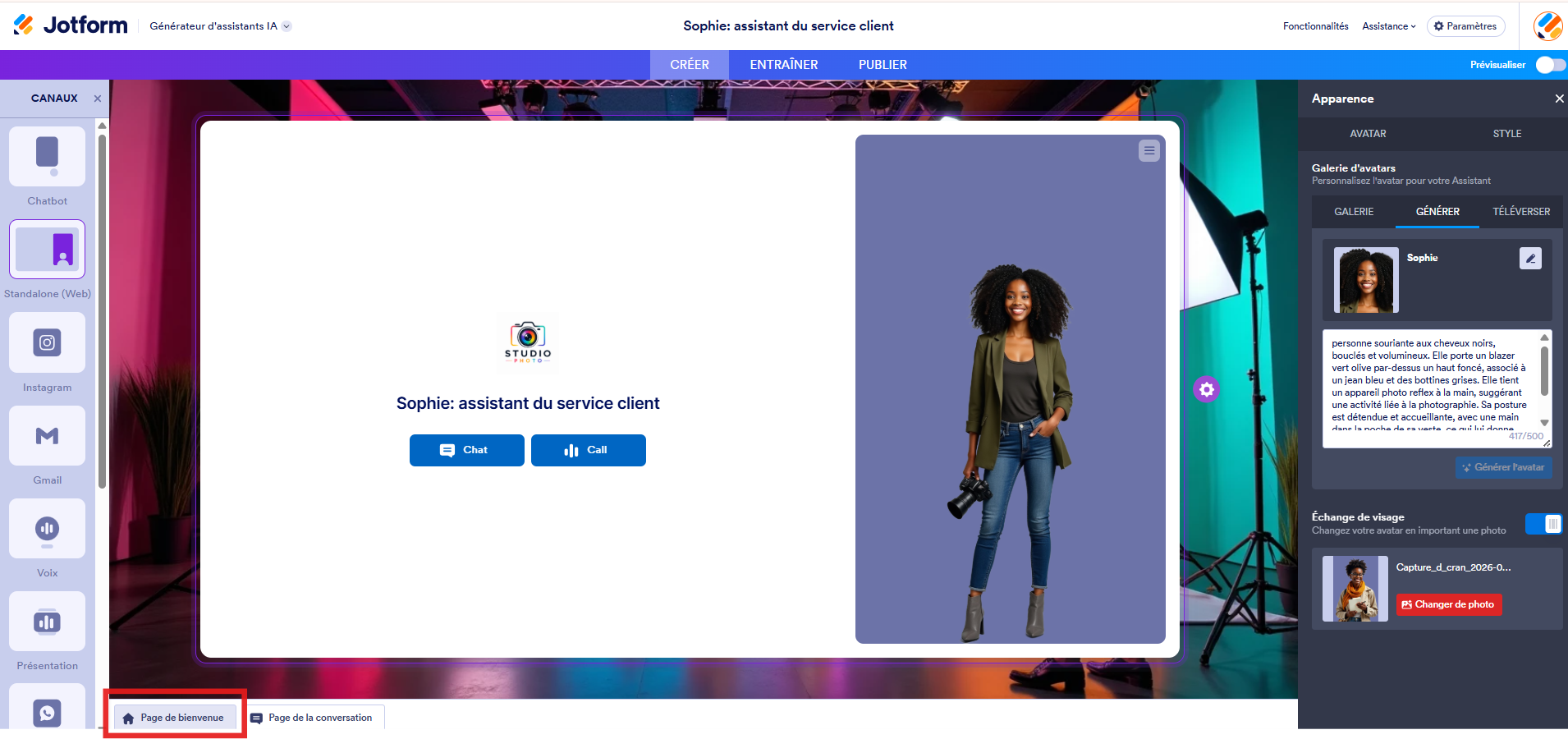This screenshot has height=739, width=1568.
Task: Open the user account avatar
Action: [x=1547, y=26]
